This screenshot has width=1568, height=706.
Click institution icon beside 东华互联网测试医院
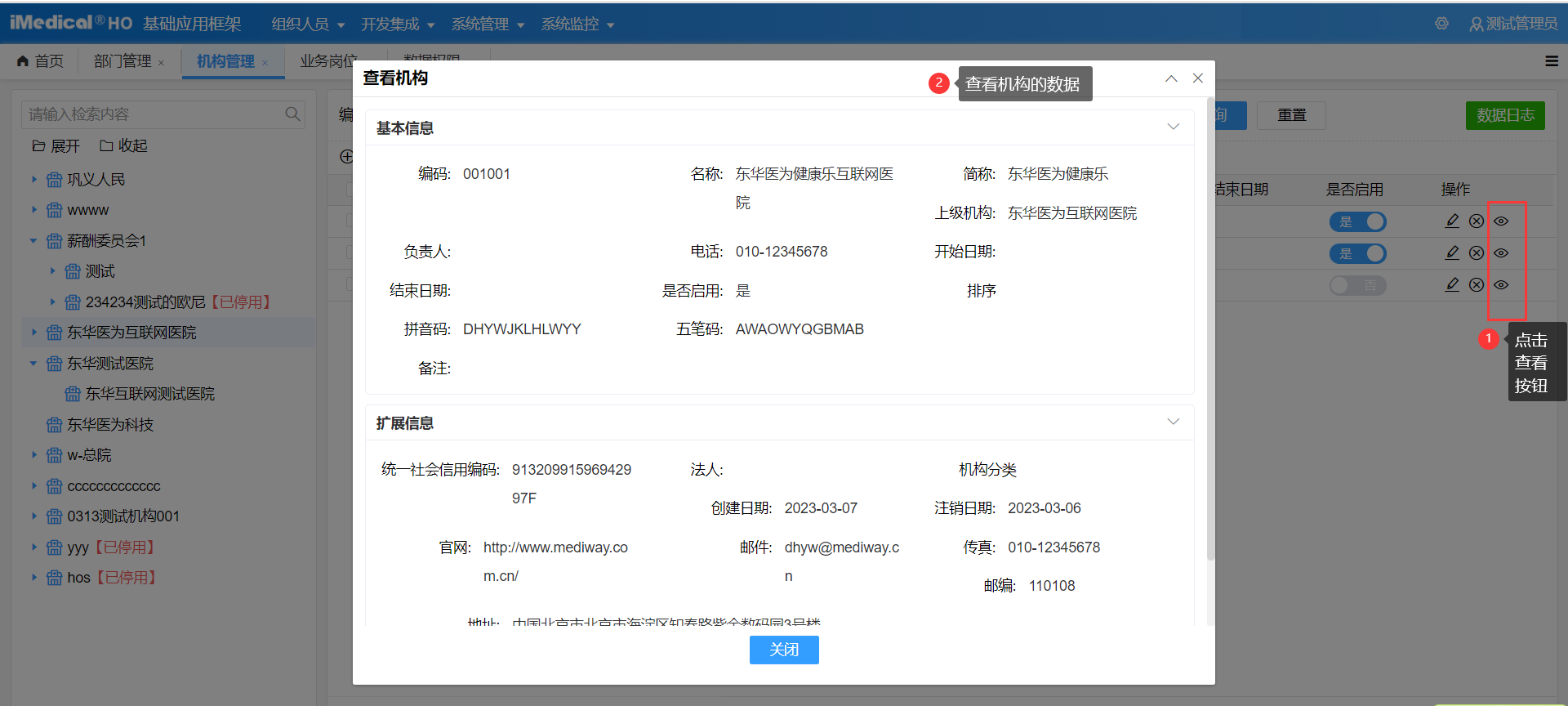73,394
